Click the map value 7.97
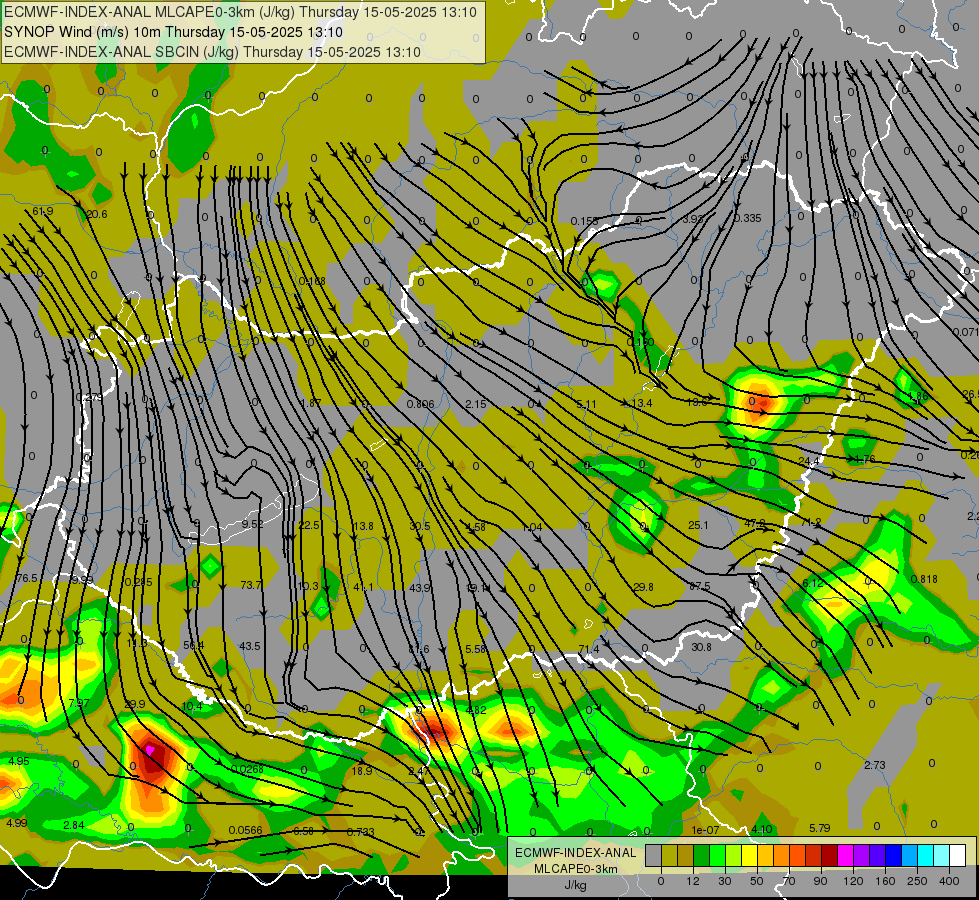 79,703
